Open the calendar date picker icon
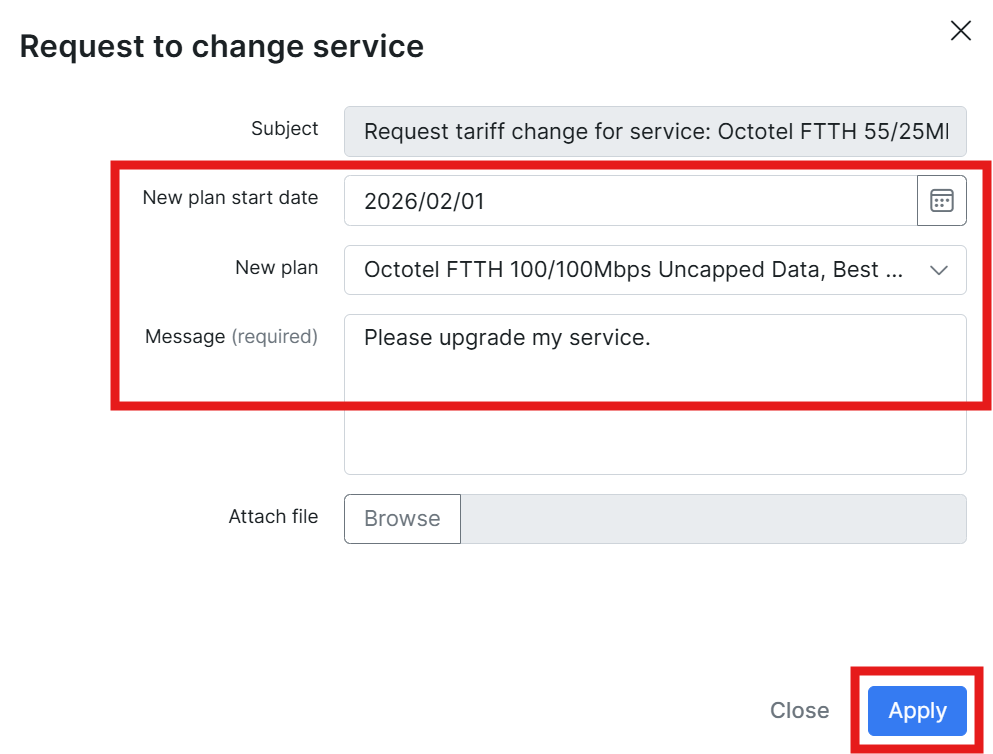The width and height of the screenshot is (993, 754). 941,200
